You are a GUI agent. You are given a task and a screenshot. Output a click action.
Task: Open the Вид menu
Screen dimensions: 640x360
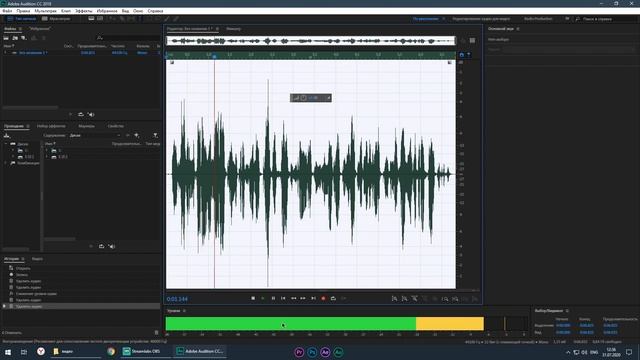(x=125, y=11)
